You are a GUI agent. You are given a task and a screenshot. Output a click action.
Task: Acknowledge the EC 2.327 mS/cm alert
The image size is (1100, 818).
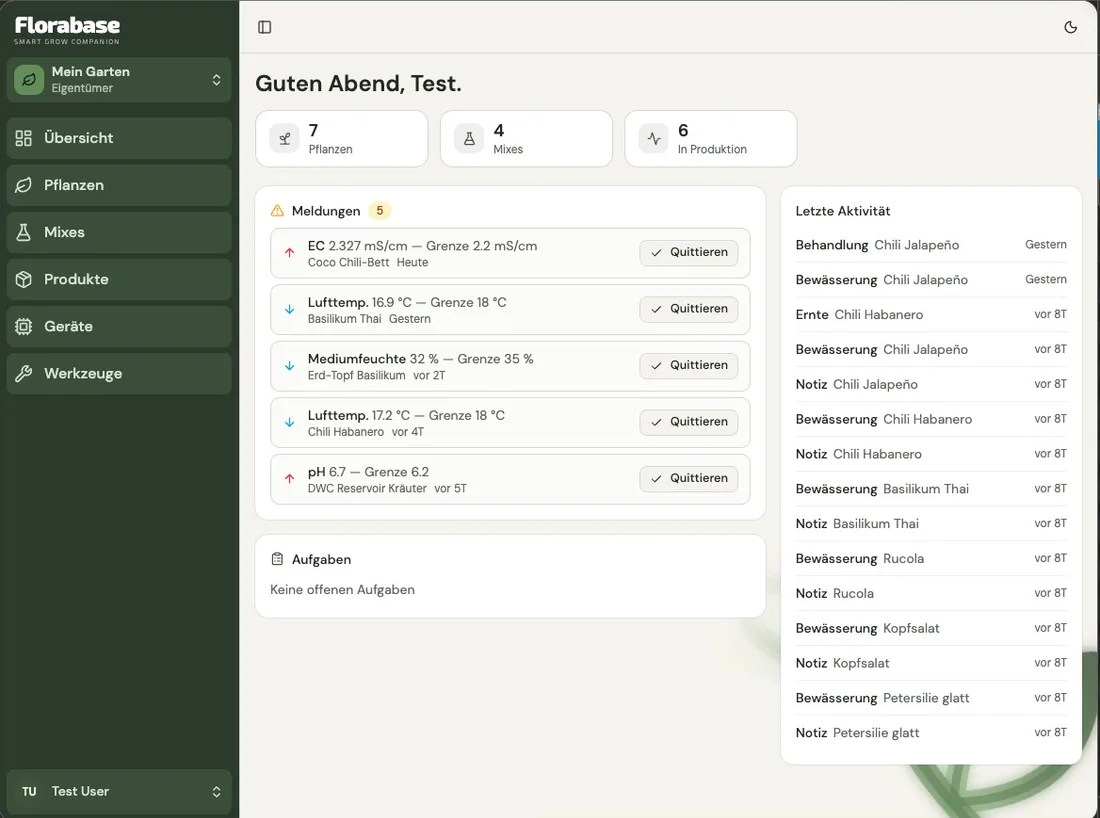[x=689, y=253]
